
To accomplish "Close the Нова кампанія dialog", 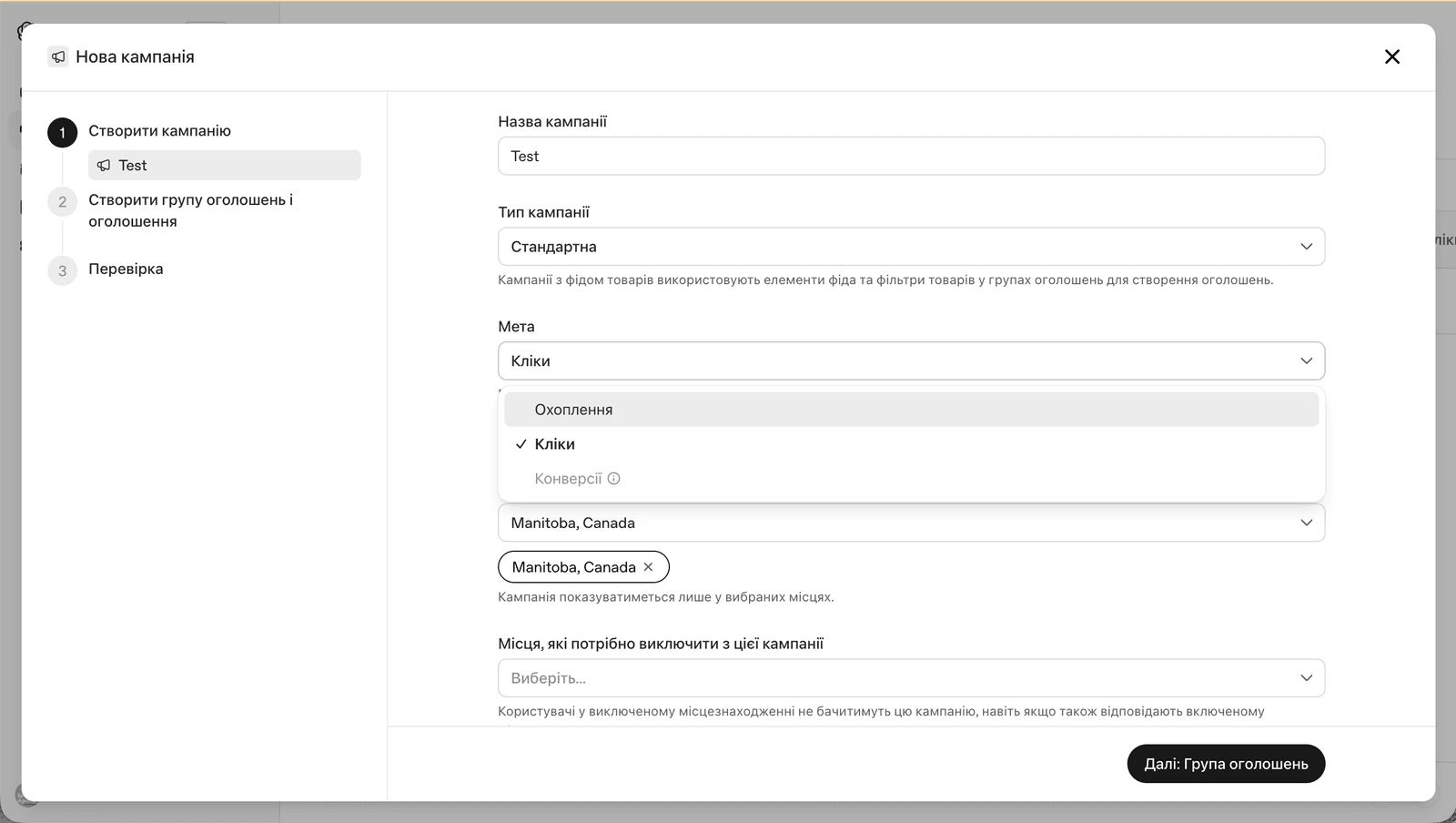I will click(1391, 56).
